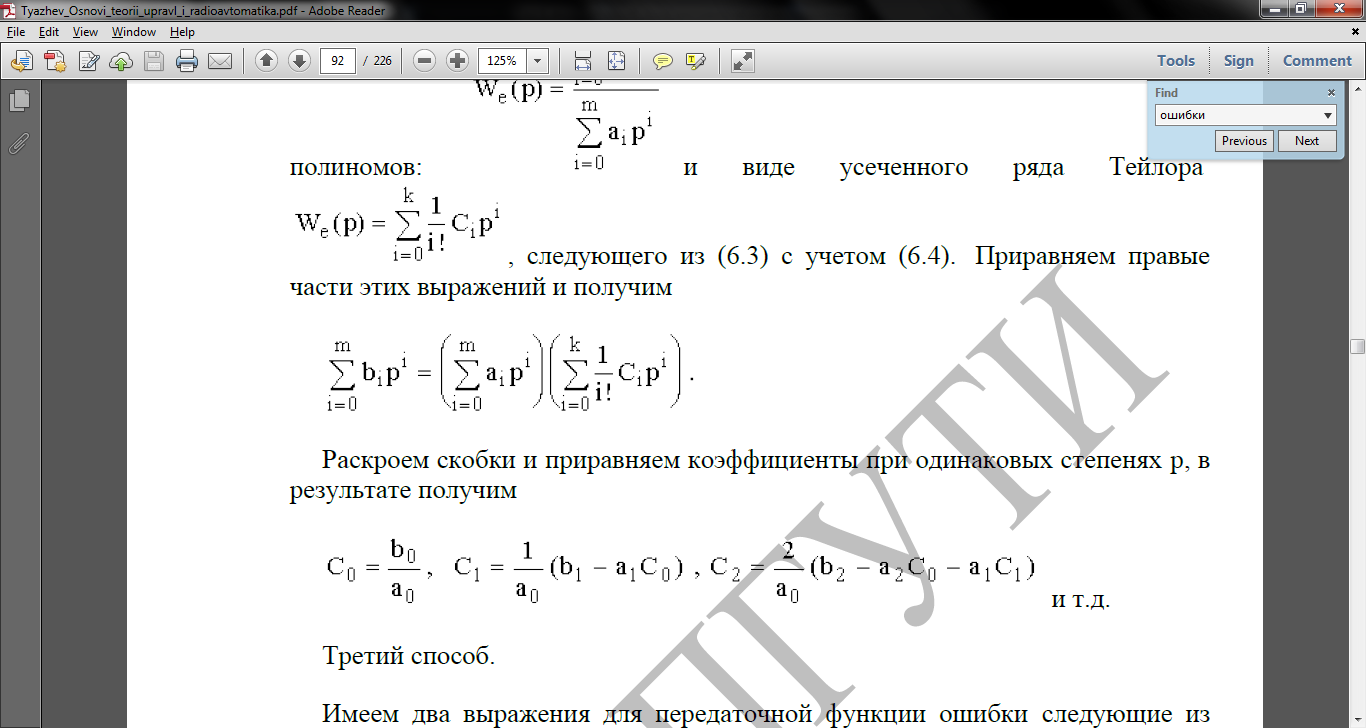
Task: Click the vertical scrollbar thumb
Action: click(x=1357, y=347)
